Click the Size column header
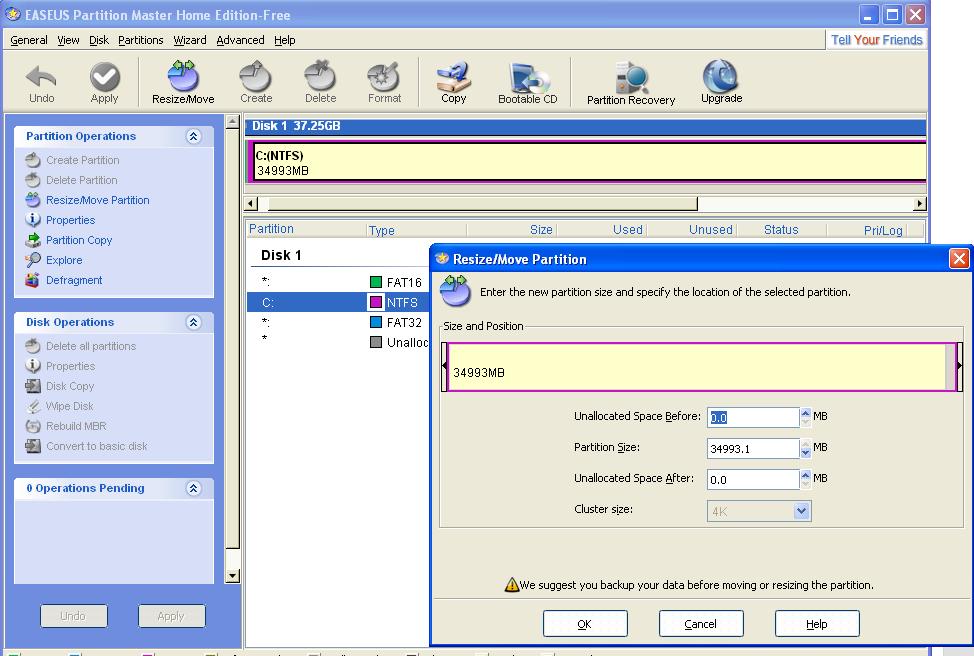Image resolution: width=974 pixels, height=656 pixels. pyautogui.click(x=541, y=230)
